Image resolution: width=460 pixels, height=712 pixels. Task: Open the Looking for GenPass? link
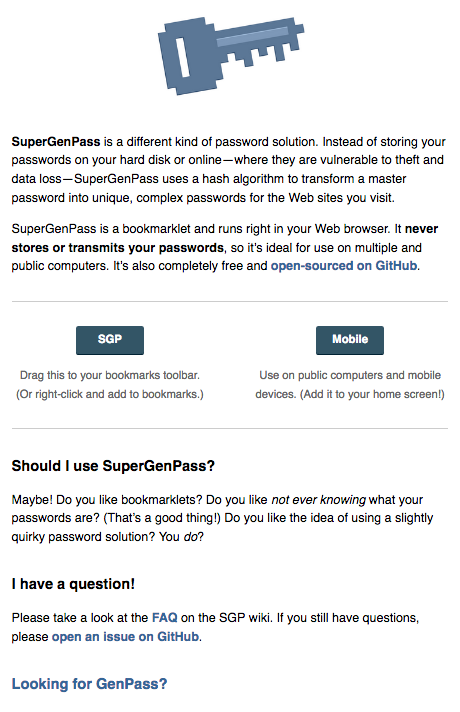(x=89, y=683)
